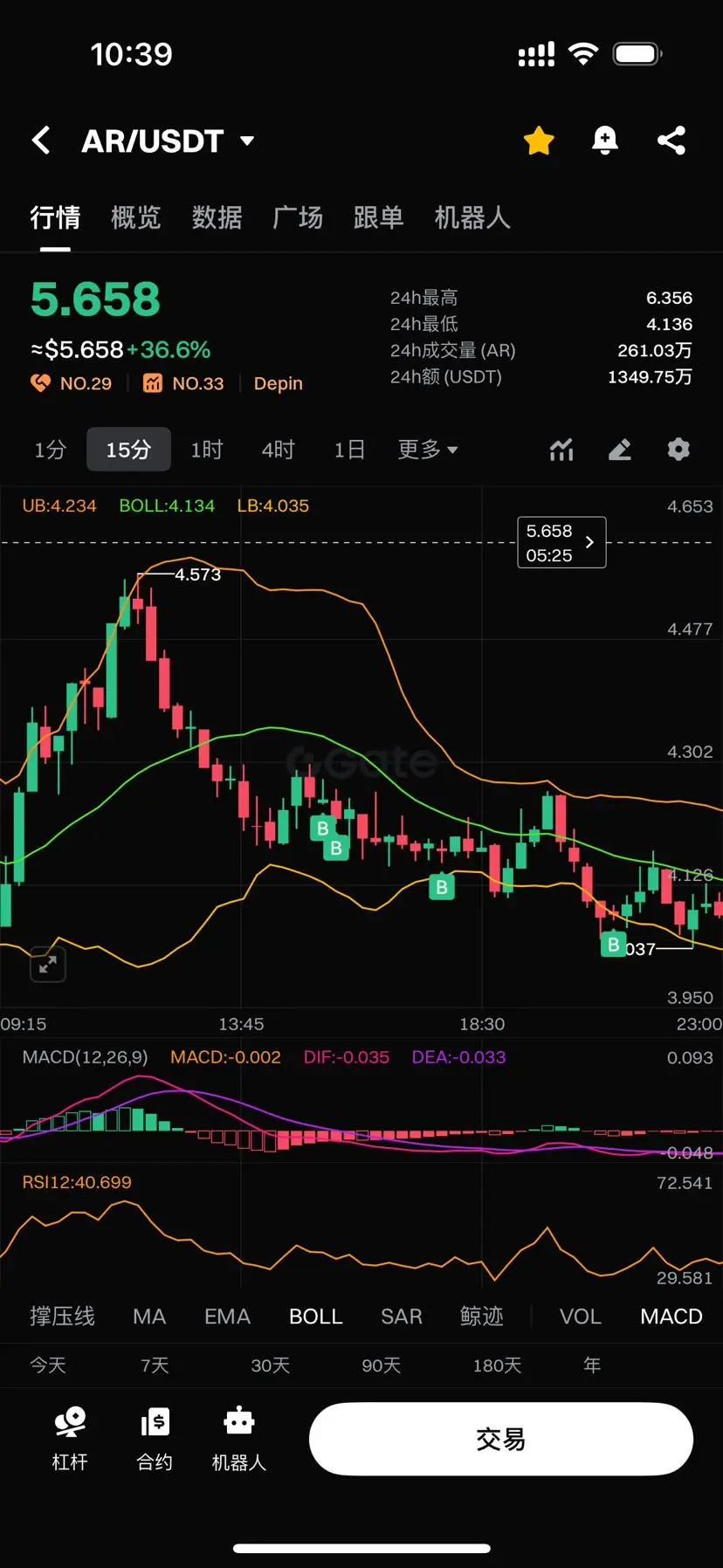The image size is (723, 1568).
Task: Toggle the BOLL indicator
Action: pyautogui.click(x=316, y=1317)
